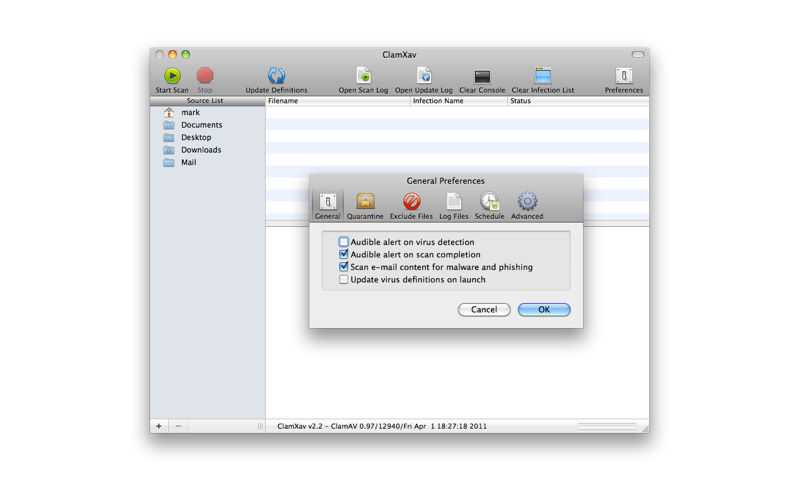Click the red Stop scan icon
This screenshot has width=800, height=500.
[205, 76]
